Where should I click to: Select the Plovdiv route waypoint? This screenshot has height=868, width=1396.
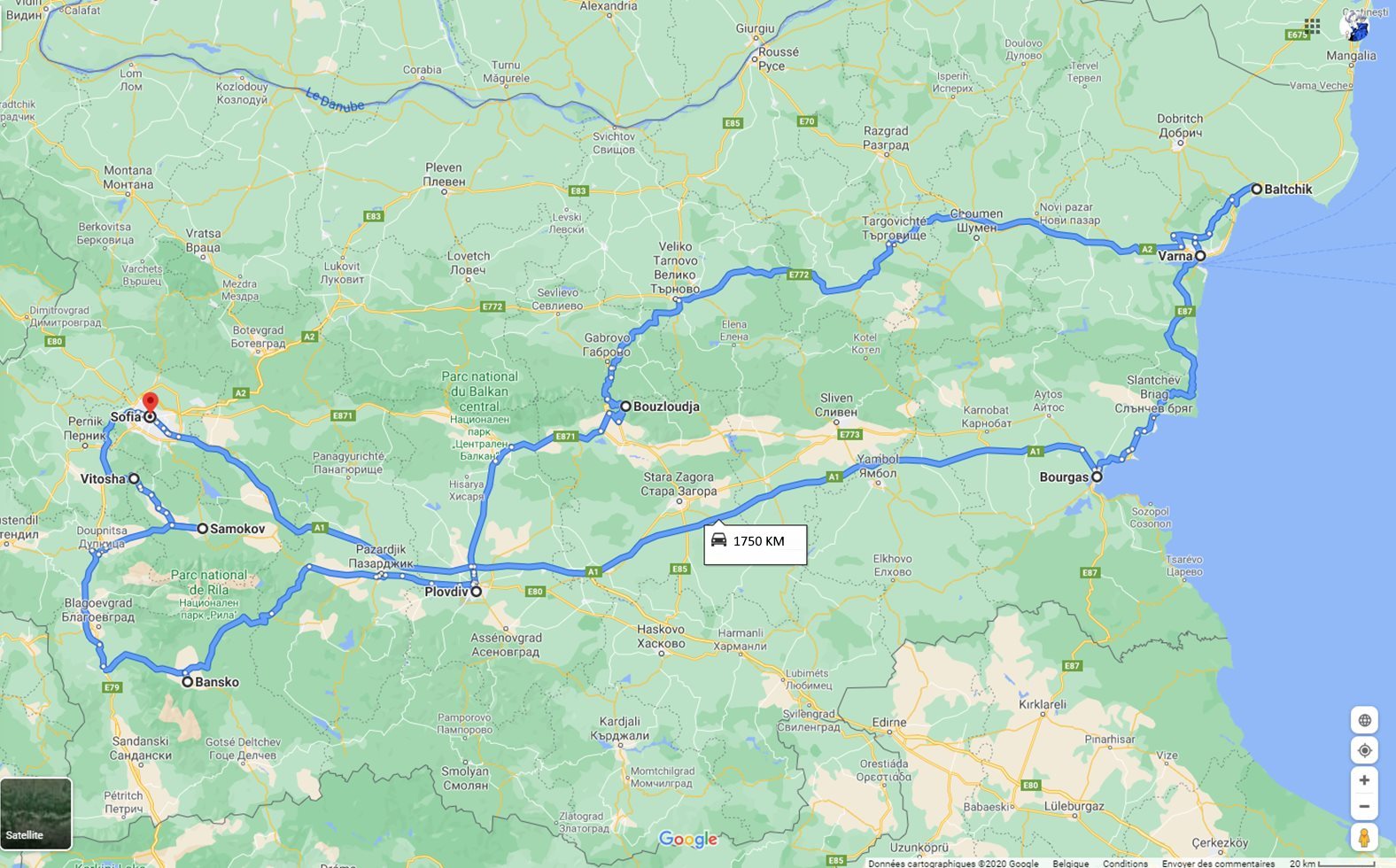click(x=476, y=591)
